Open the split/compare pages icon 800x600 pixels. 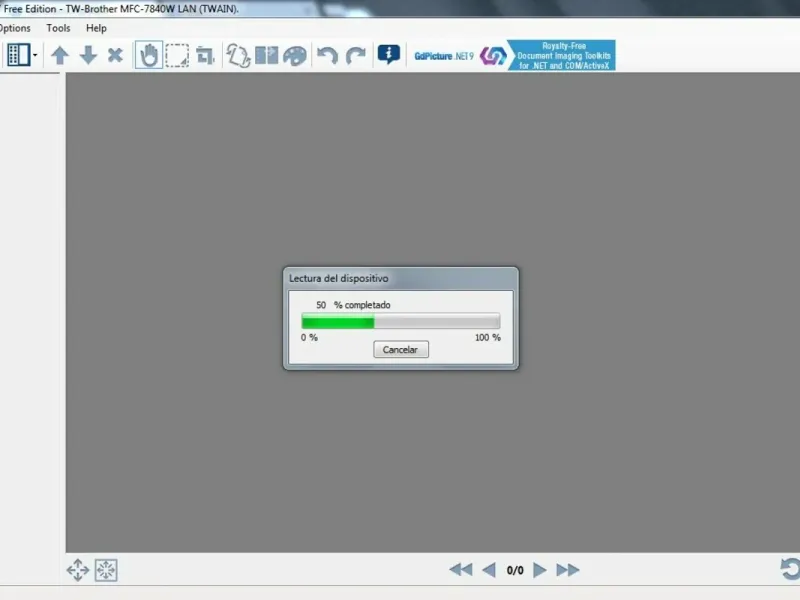click(266, 55)
